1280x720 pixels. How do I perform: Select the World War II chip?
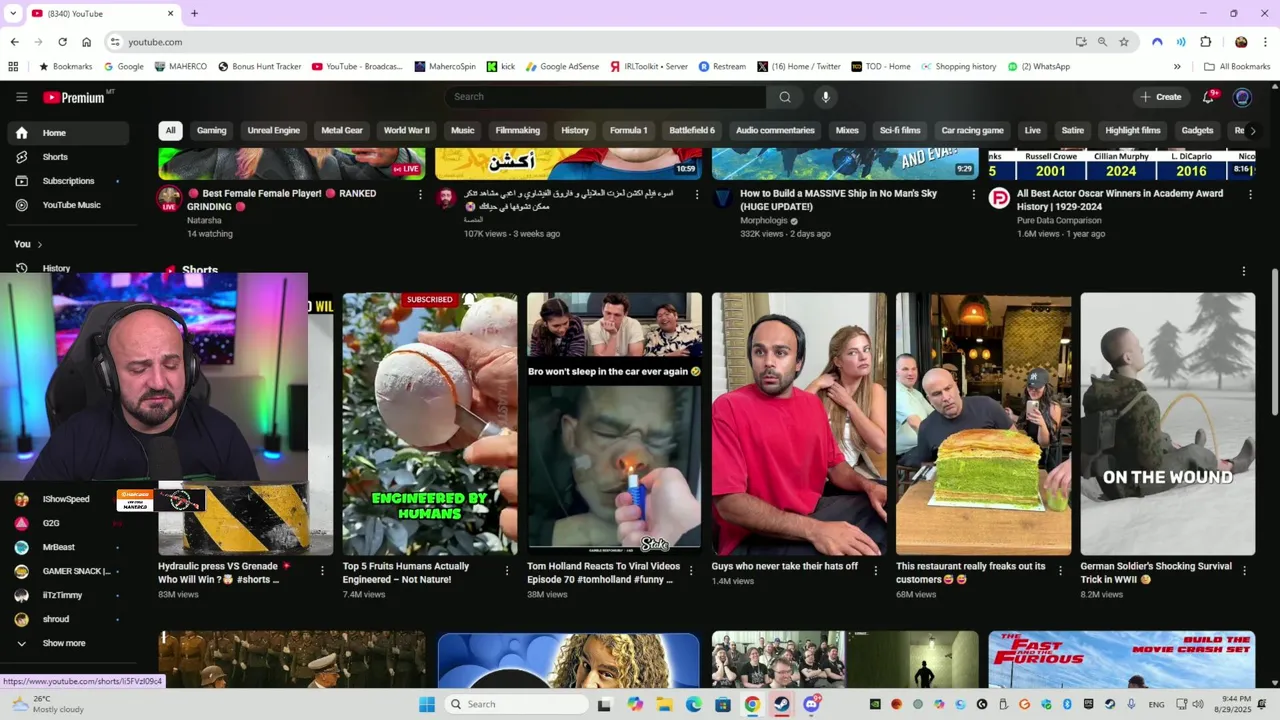[406, 130]
